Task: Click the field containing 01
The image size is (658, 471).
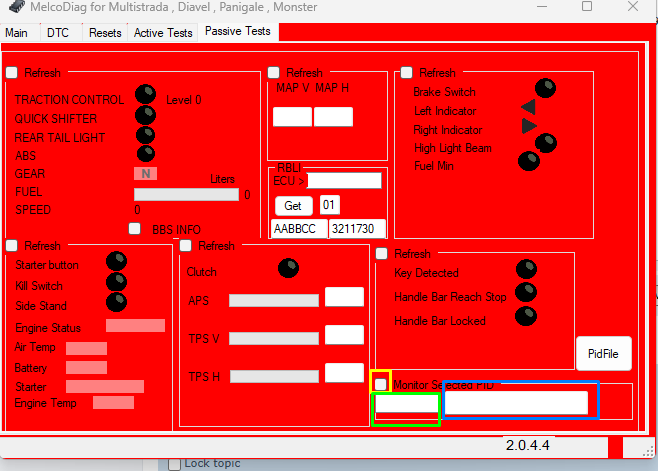Action: [x=329, y=205]
